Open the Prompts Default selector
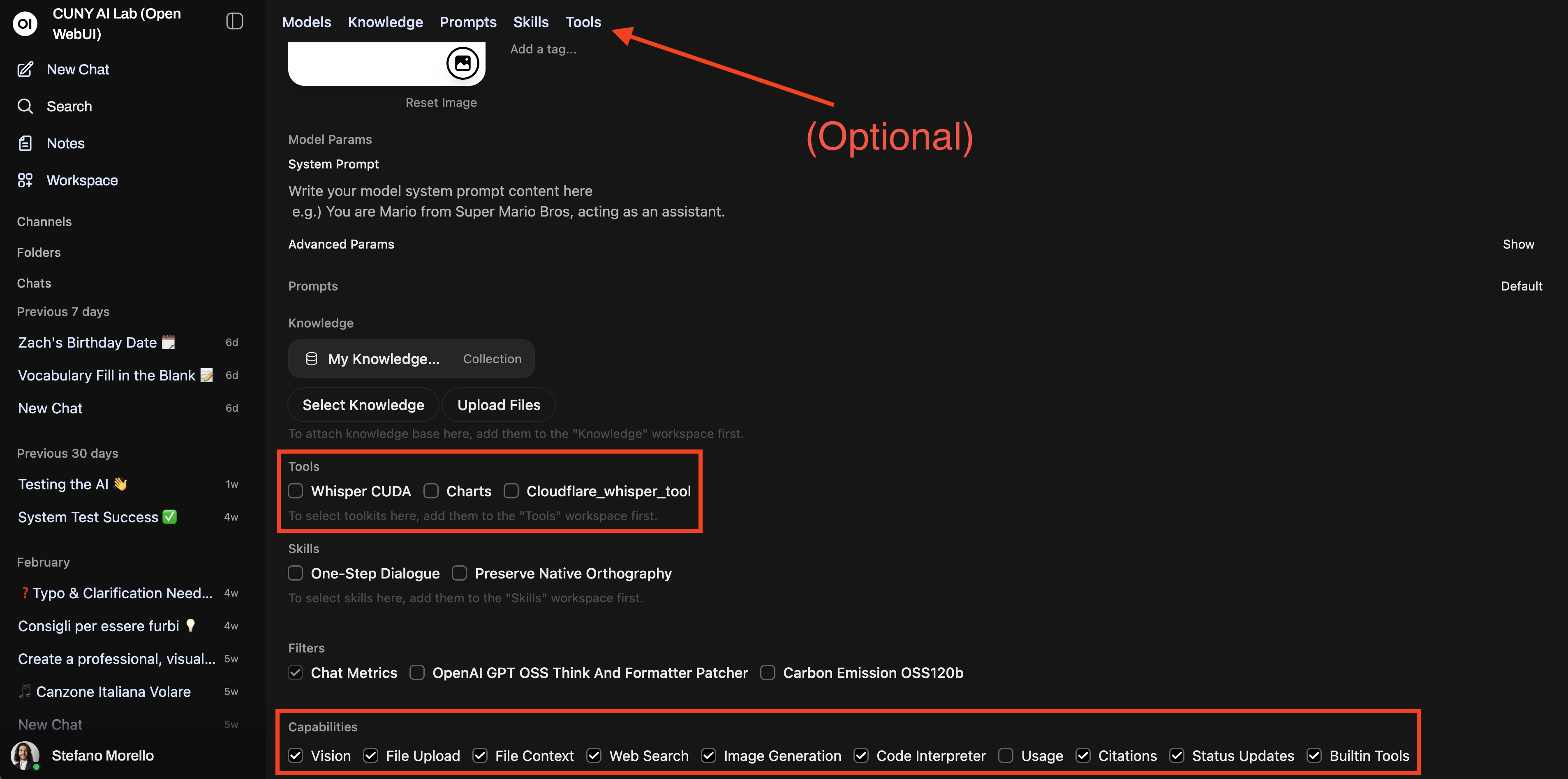This screenshot has width=1568, height=779. (x=1522, y=286)
